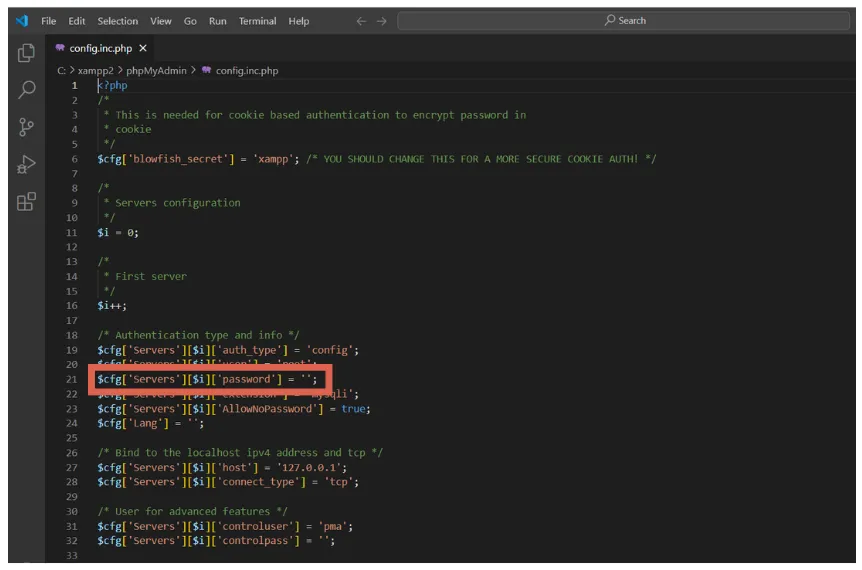Click 'User for advanced features' comment
This screenshot has width=862, height=570.
(192, 512)
